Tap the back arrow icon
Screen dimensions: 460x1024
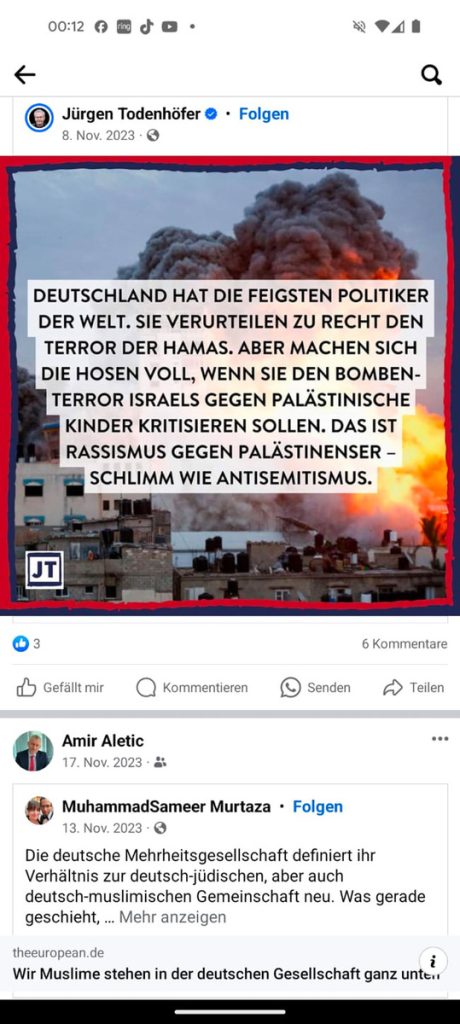pyautogui.click(x=24, y=75)
